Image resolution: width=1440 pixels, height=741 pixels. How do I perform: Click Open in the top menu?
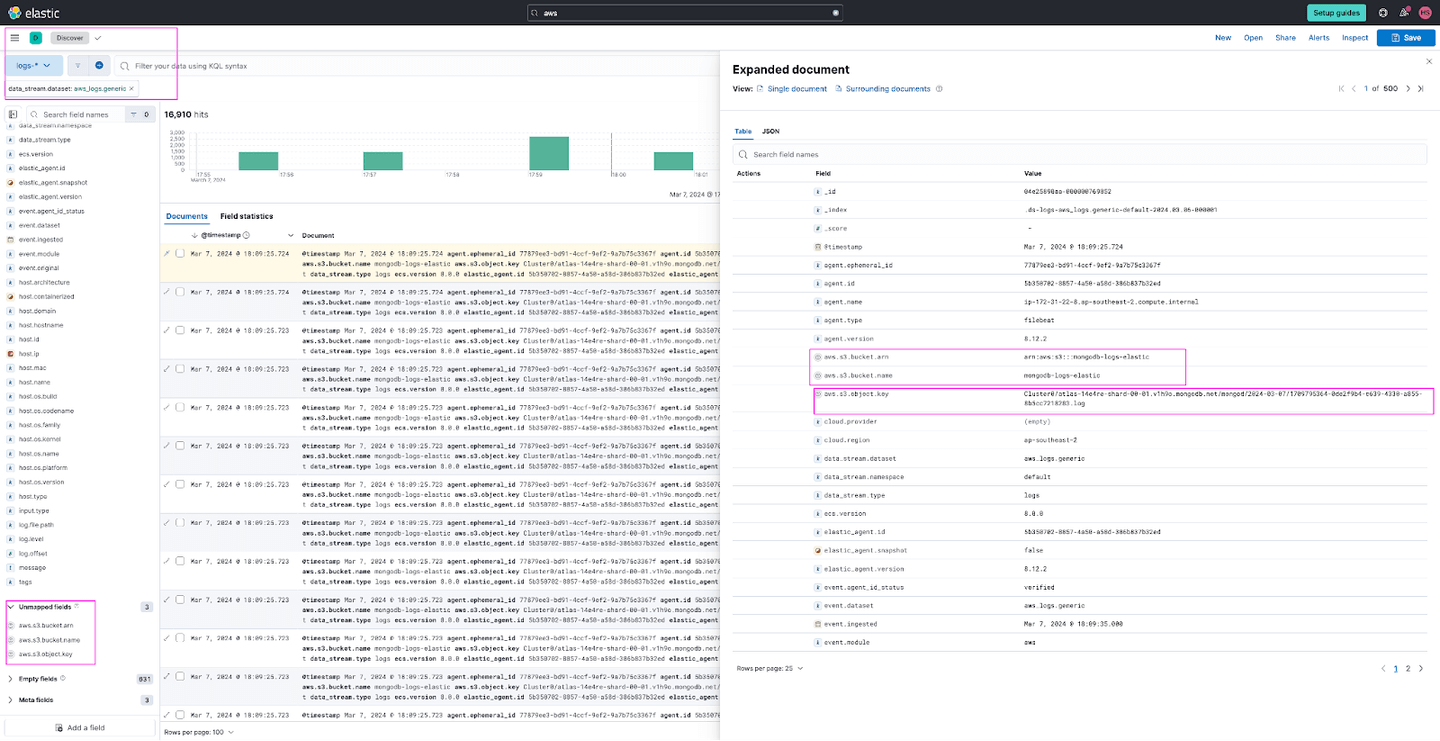click(1253, 38)
